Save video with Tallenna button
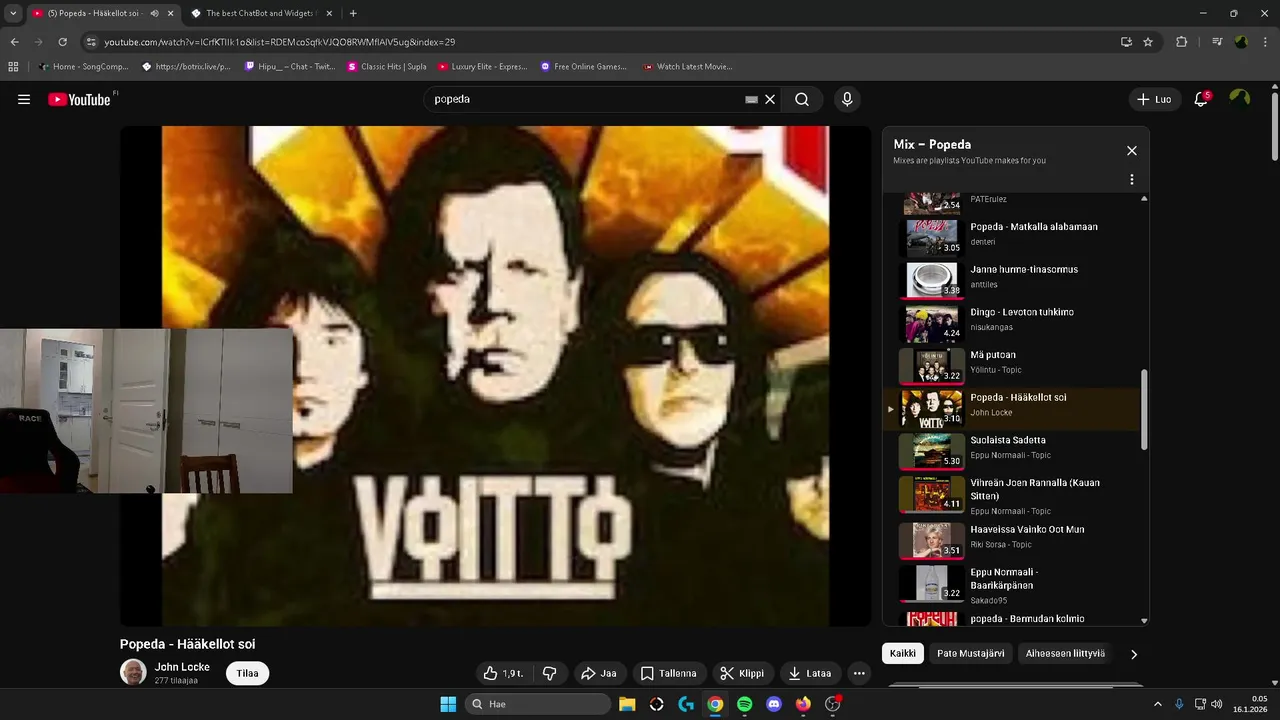The width and height of the screenshot is (1280, 720). (669, 673)
